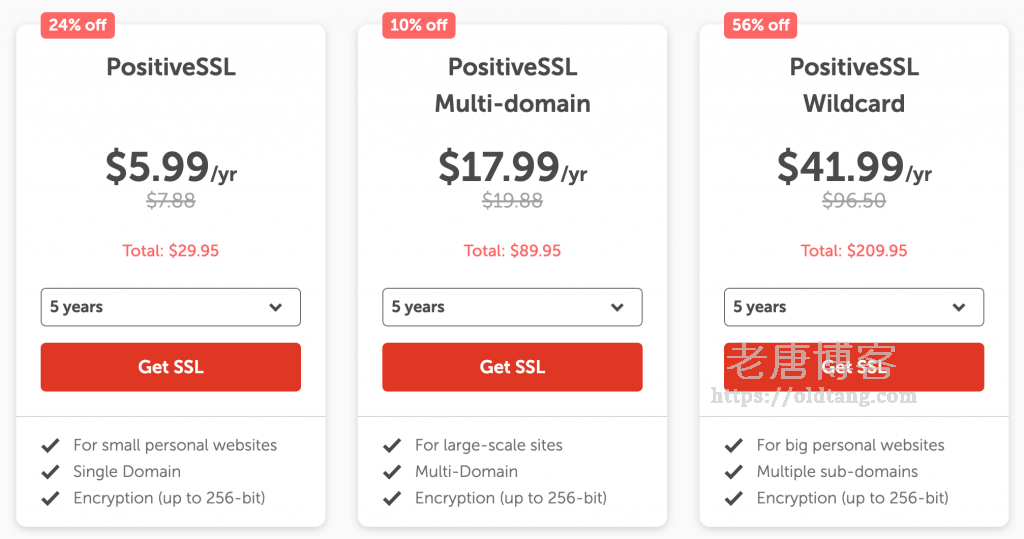This screenshot has height=539, width=1024.
Task: Select the PositiveSSL Multi-domain heading
Action: coord(512,85)
